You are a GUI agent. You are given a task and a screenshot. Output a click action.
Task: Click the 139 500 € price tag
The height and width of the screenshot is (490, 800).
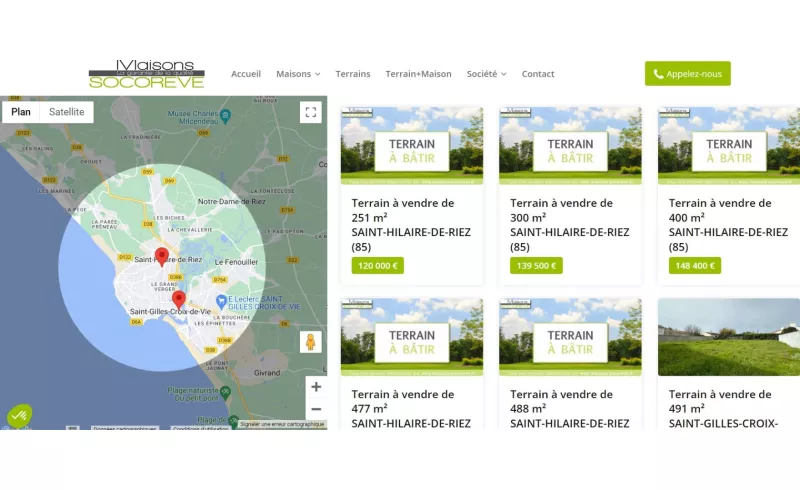coord(536,266)
